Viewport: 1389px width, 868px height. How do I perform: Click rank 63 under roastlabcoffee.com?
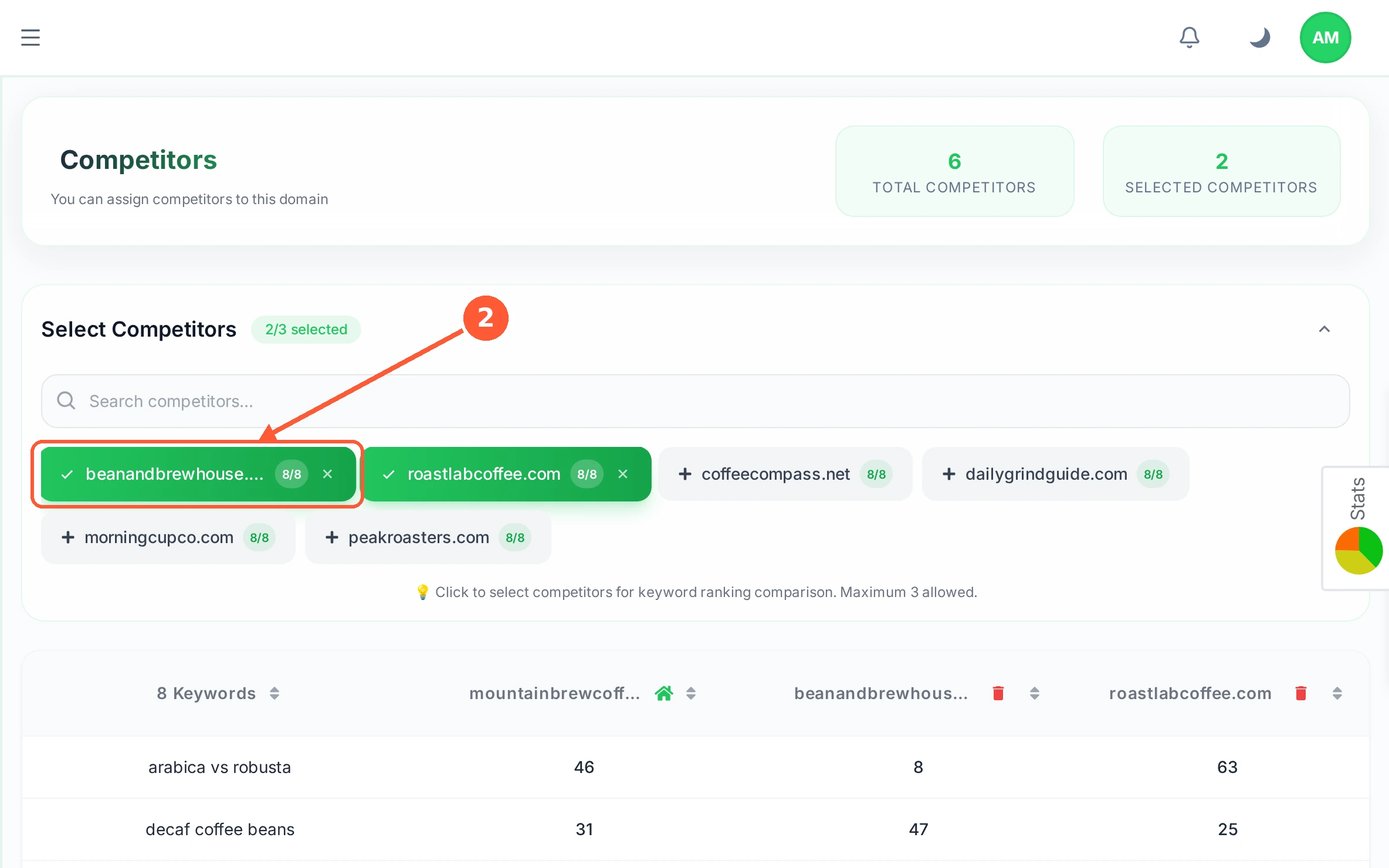click(1227, 767)
